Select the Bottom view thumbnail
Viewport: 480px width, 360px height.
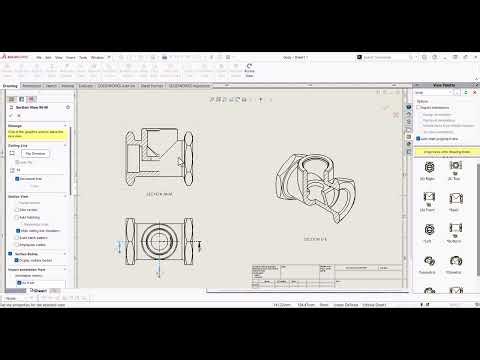(x=455, y=229)
